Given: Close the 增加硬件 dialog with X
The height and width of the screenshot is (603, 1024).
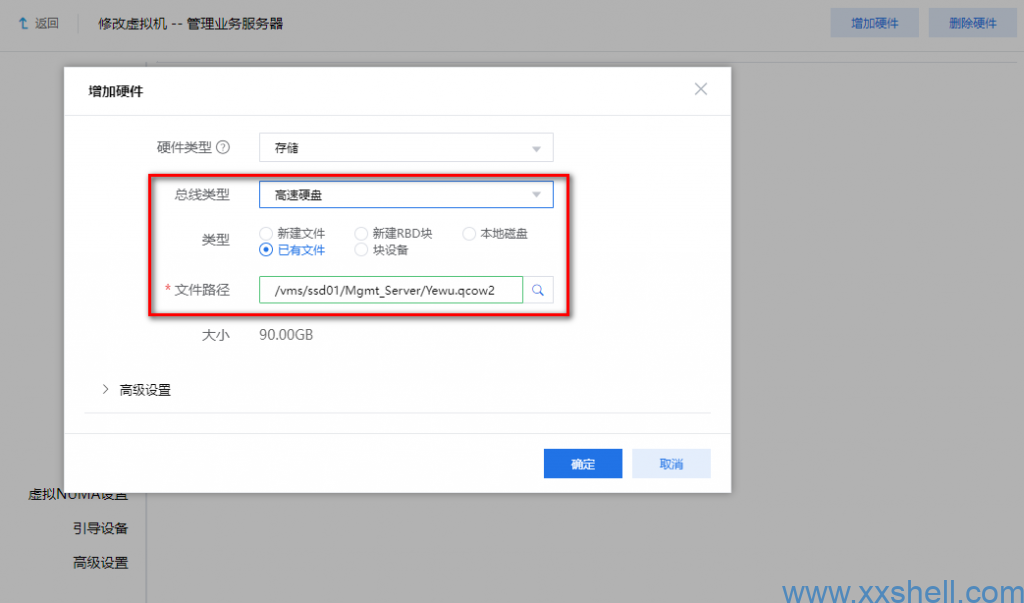Looking at the screenshot, I should (x=701, y=89).
